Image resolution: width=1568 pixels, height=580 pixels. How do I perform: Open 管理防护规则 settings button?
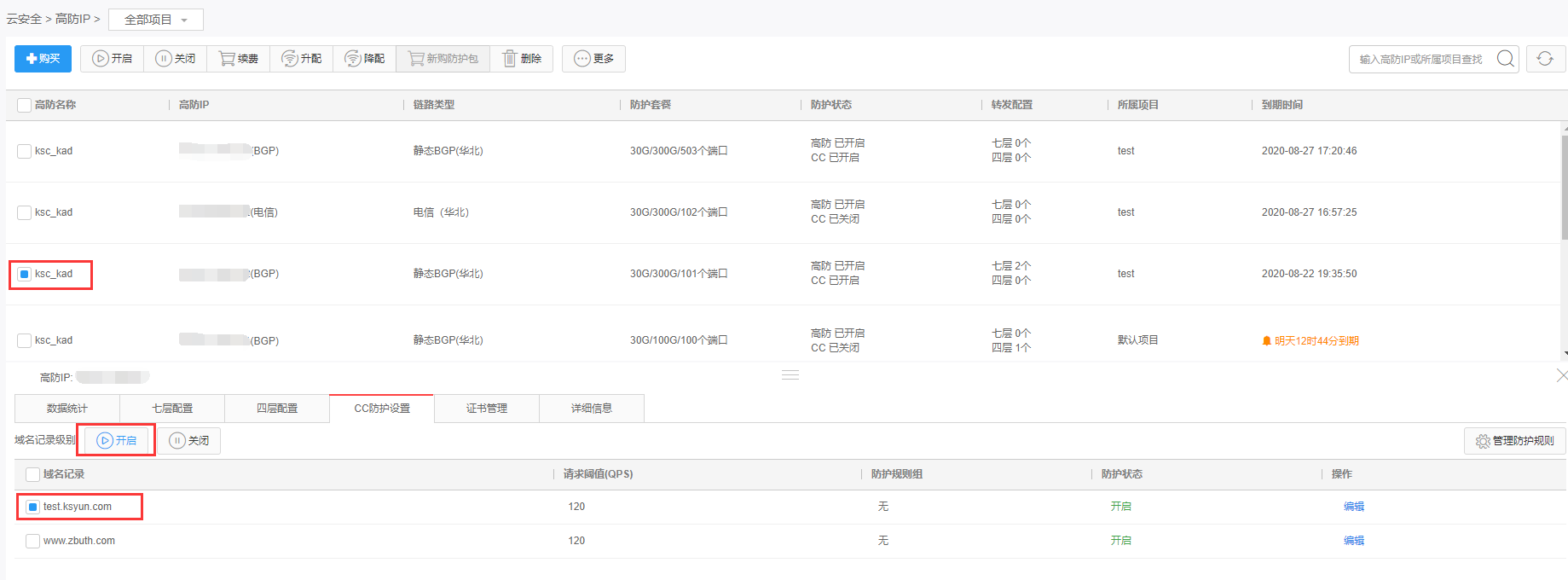(1515, 441)
